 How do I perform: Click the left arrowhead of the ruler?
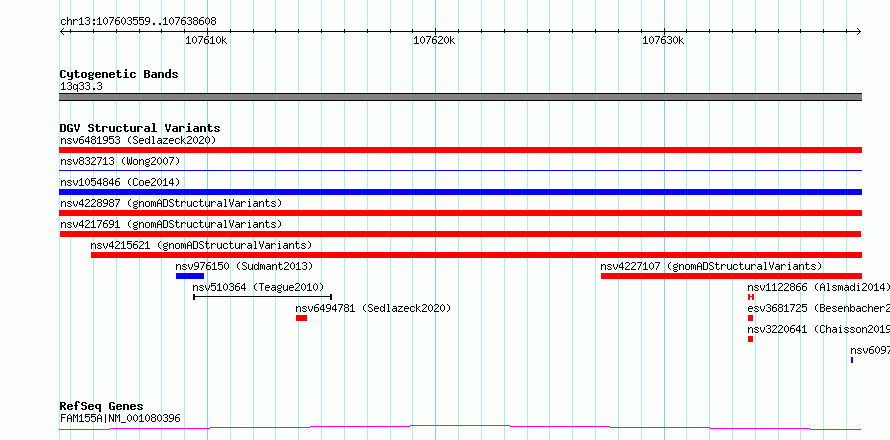point(62,31)
